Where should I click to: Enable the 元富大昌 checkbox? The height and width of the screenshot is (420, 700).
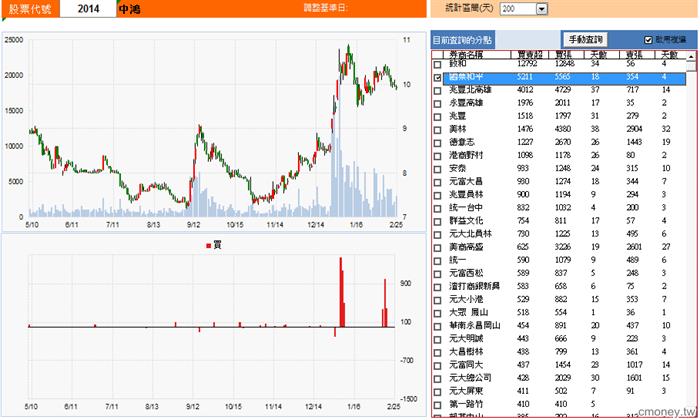click(x=437, y=181)
